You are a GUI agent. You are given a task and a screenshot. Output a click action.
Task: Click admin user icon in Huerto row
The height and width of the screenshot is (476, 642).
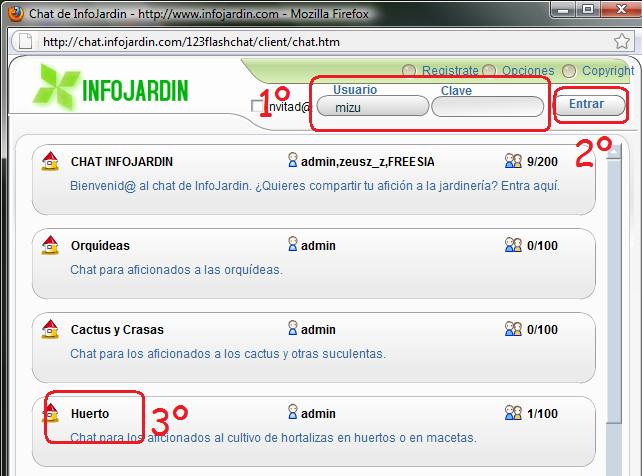click(x=292, y=412)
